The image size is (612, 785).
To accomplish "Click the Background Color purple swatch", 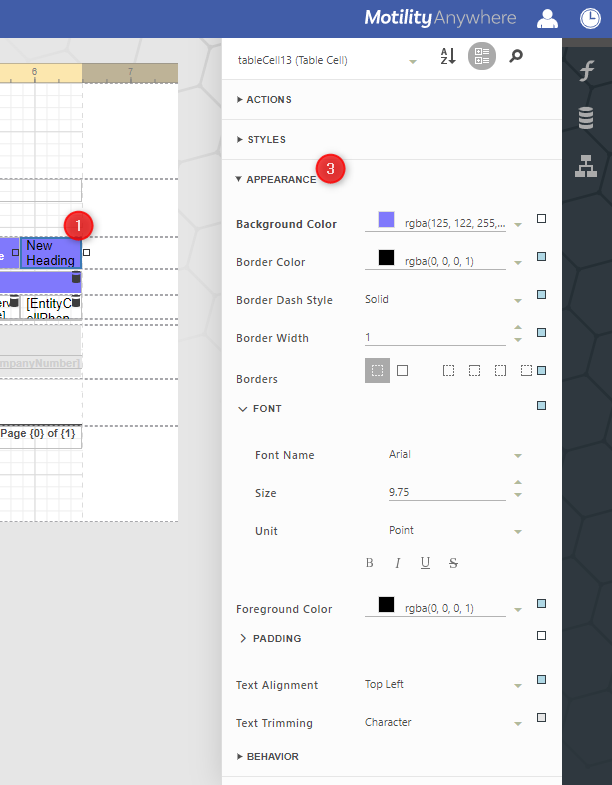I will tap(386, 220).
